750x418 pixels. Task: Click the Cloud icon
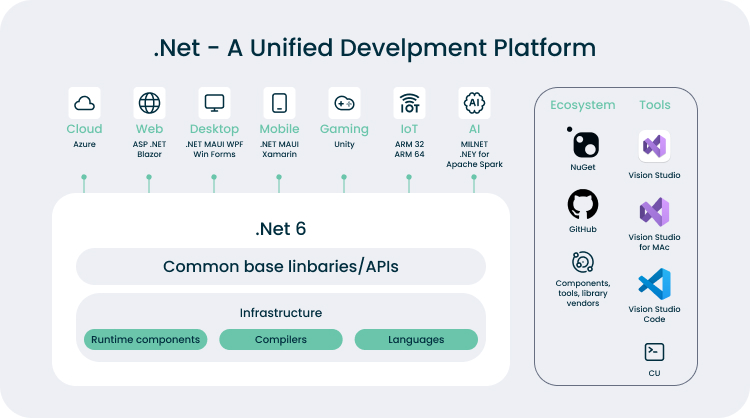click(x=84, y=103)
